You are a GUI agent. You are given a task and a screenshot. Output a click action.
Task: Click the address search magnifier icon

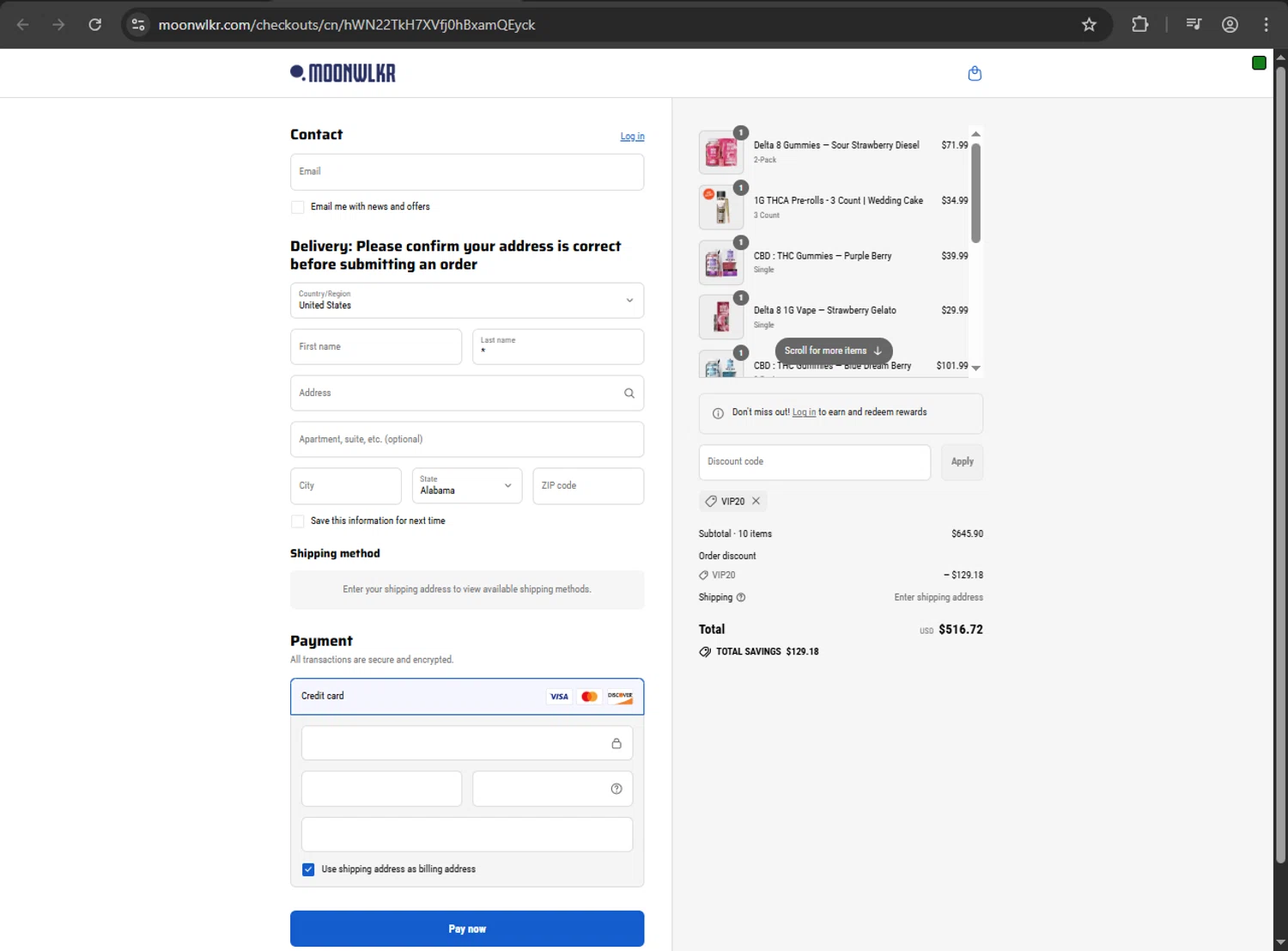[629, 393]
